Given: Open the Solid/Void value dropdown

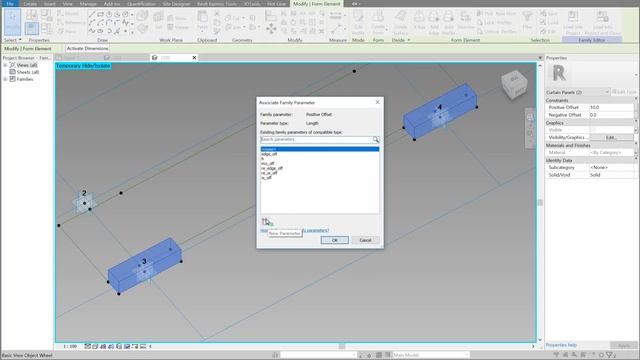Looking at the screenshot, I should 611,175.
